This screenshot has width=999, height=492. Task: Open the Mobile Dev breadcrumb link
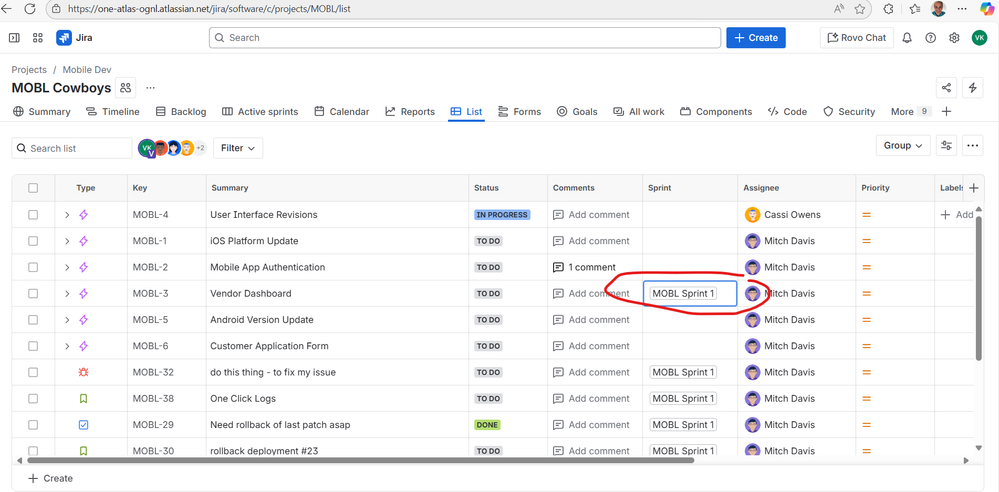pyautogui.click(x=87, y=69)
